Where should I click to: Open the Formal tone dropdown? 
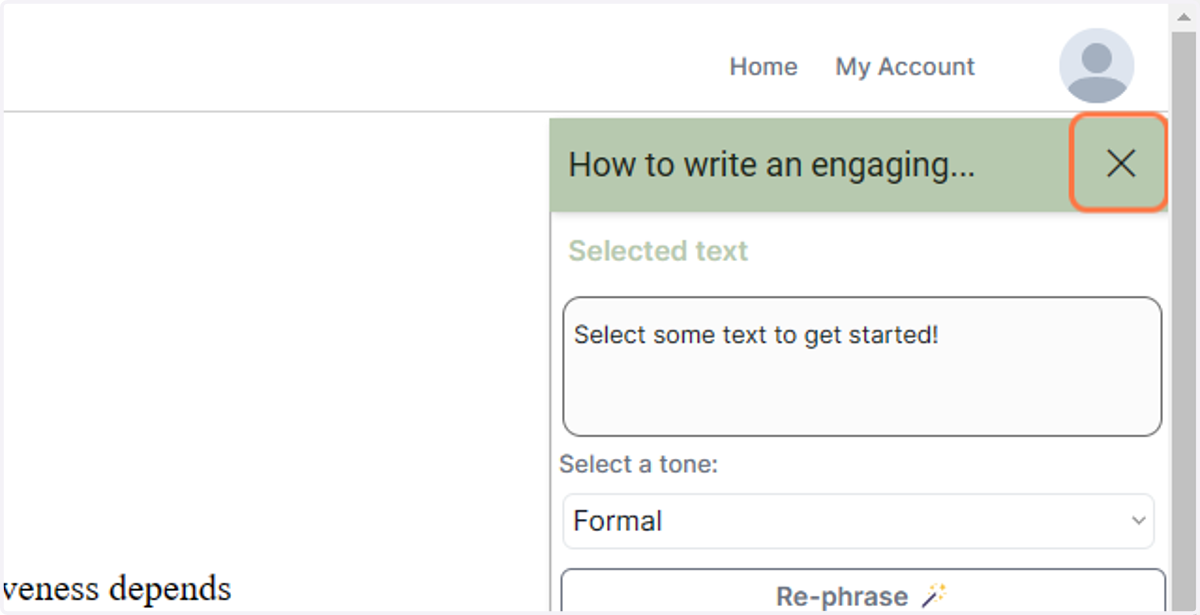pos(858,521)
